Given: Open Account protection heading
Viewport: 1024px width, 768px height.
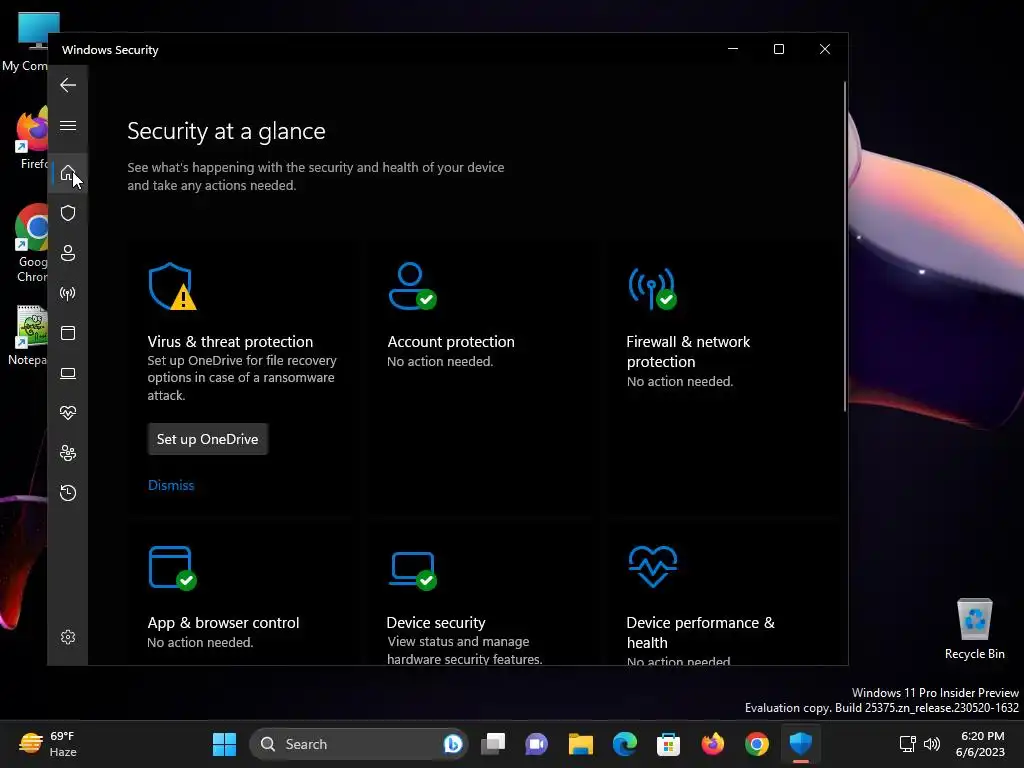Looking at the screenshot, I should click(x=451, y=342).
